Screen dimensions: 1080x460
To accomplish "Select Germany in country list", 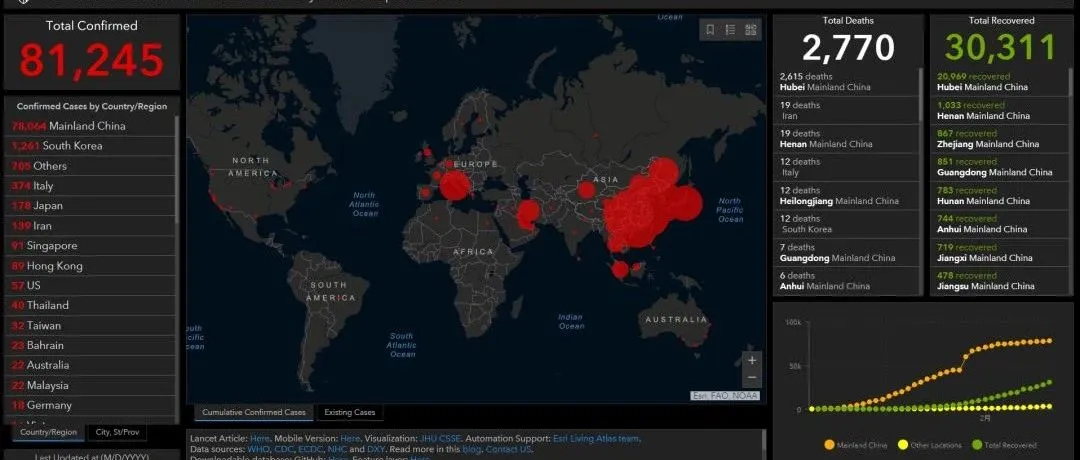I will (90, 405).
